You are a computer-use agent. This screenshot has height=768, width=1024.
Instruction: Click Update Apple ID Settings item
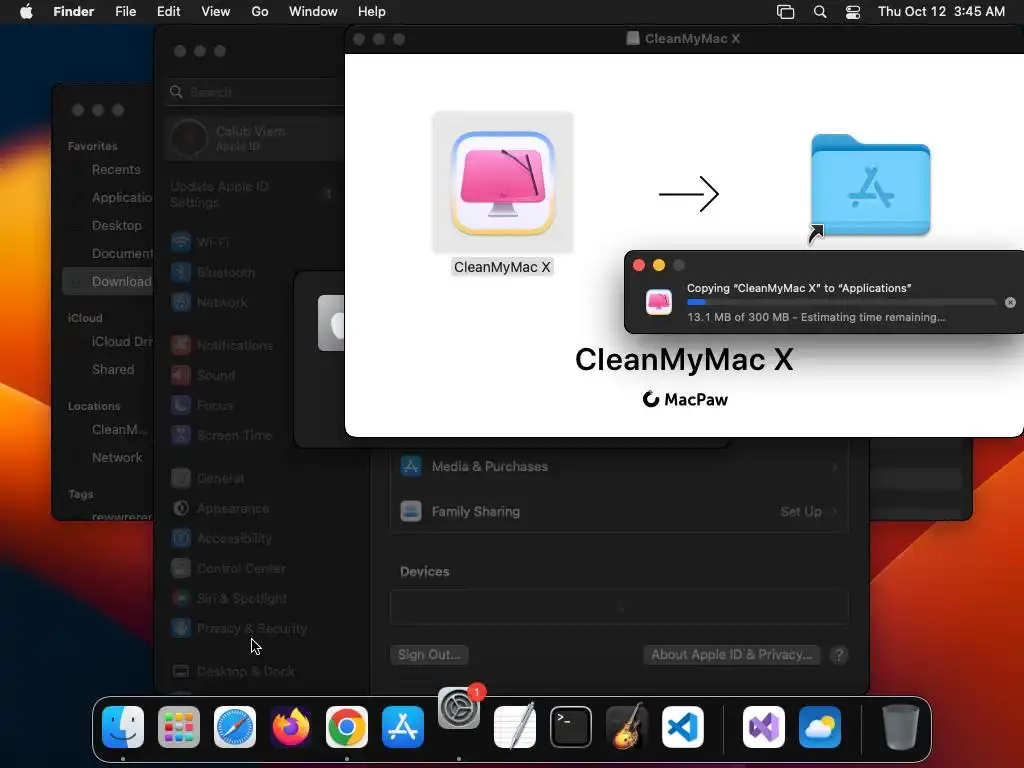(x=253, y=194)
